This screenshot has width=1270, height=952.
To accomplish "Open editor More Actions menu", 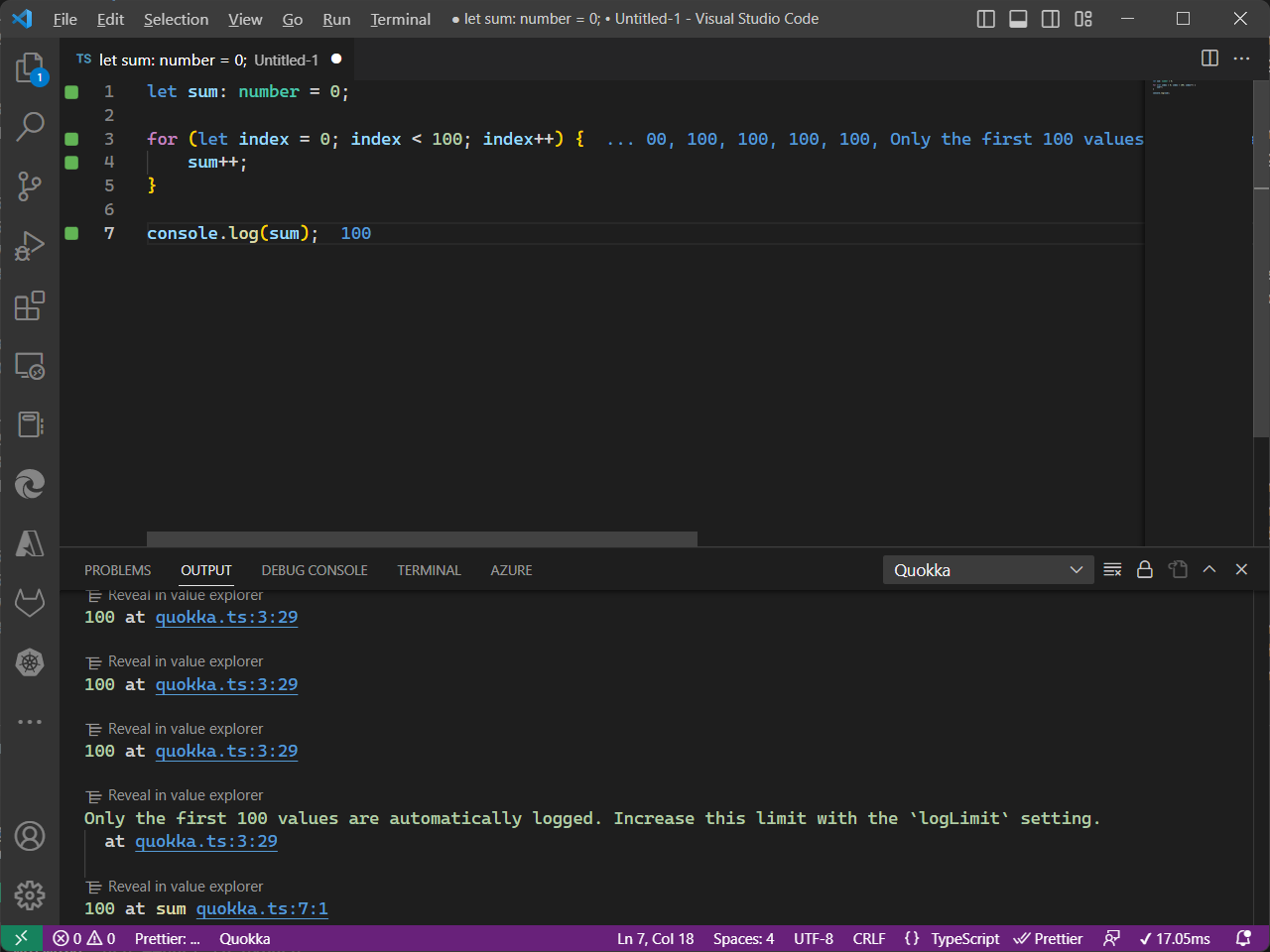I will [x=1241, y=59].
